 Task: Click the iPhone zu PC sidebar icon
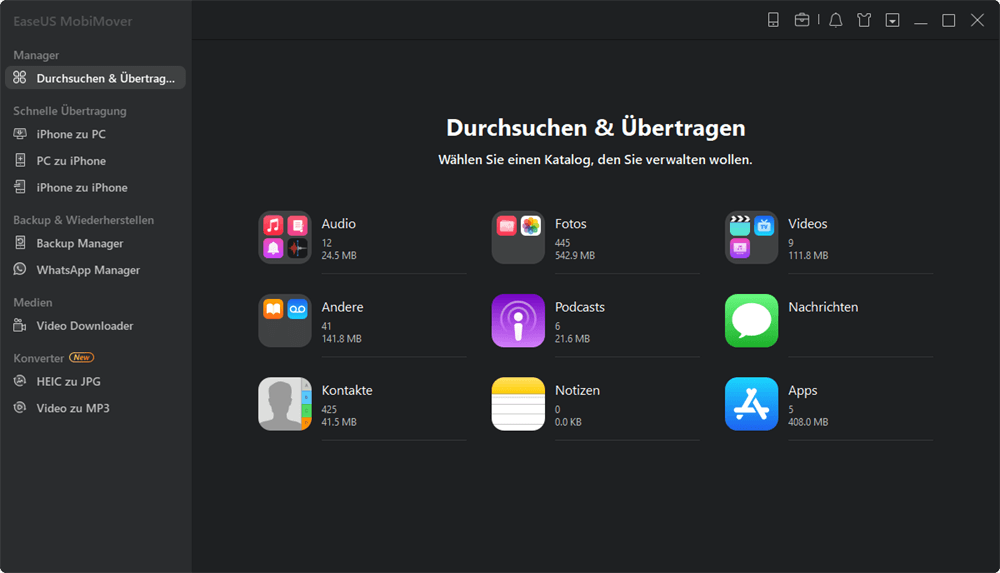20,134
